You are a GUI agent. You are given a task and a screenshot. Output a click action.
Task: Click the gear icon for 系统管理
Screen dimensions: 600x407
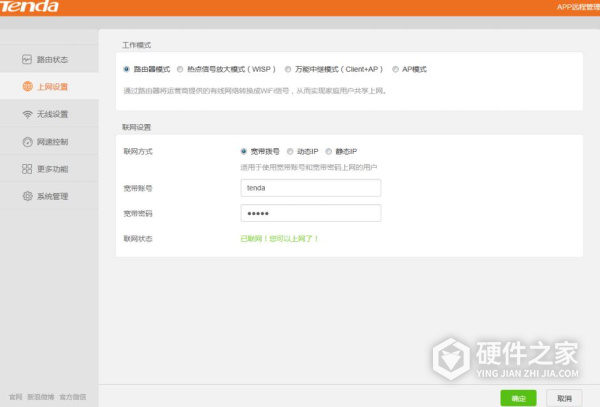28,196
